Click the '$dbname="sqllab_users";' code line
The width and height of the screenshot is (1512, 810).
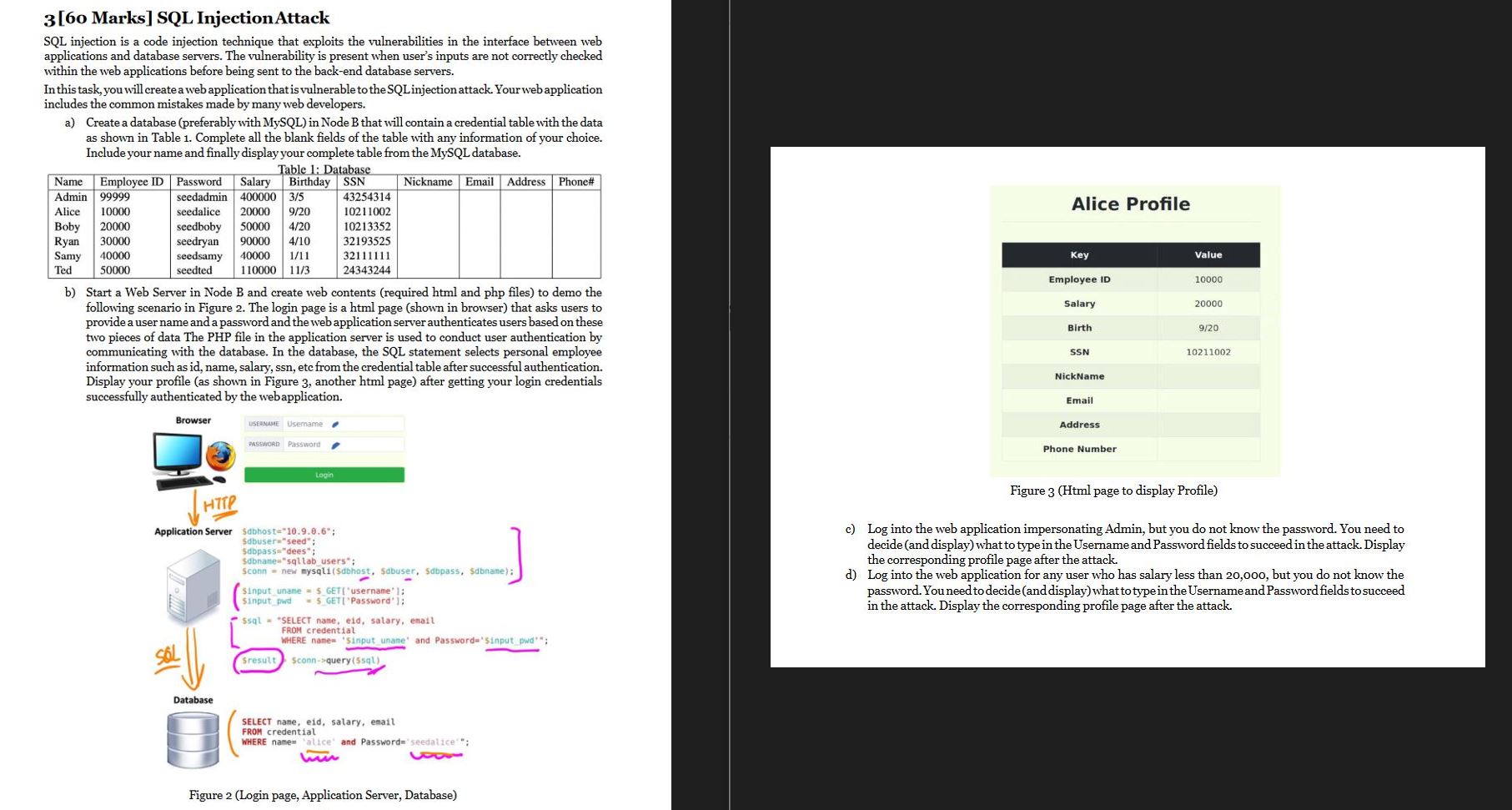pos(299,561)
